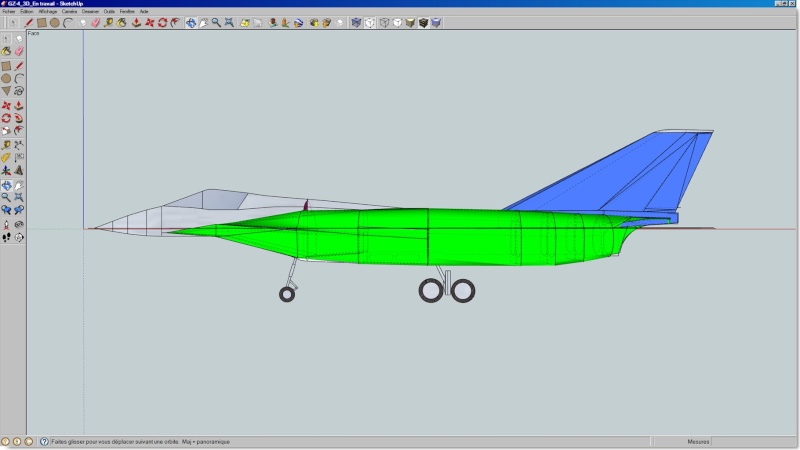800x450 pixels.
Task: Select the Dimension tool in left toolbar
Action: click(x=19, y=145)
